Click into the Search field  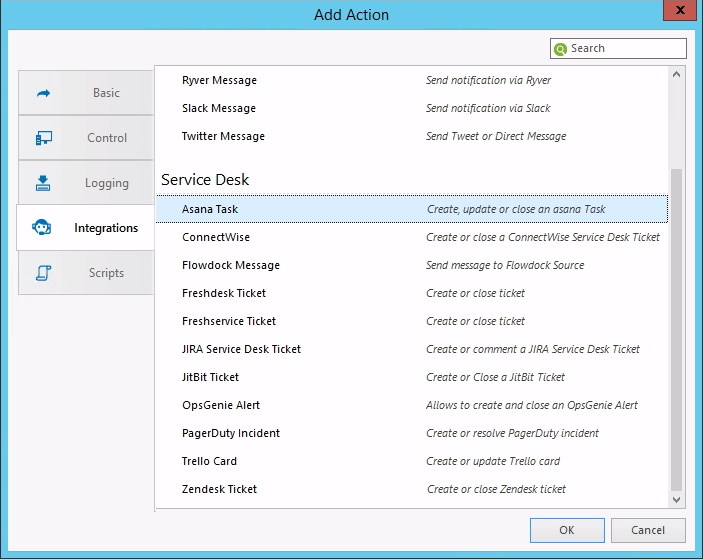618,48
